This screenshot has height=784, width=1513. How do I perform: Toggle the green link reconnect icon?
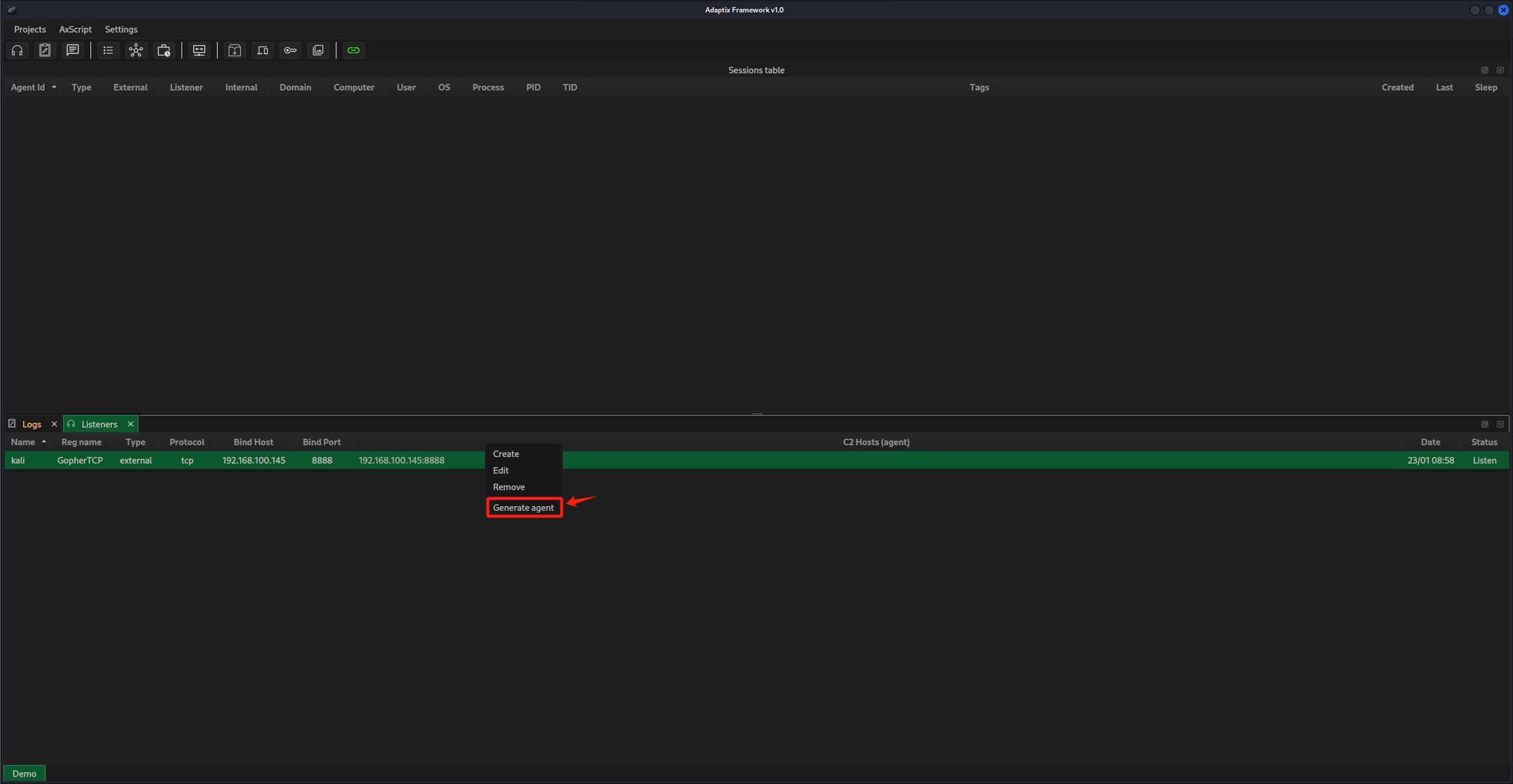[354, 50]
